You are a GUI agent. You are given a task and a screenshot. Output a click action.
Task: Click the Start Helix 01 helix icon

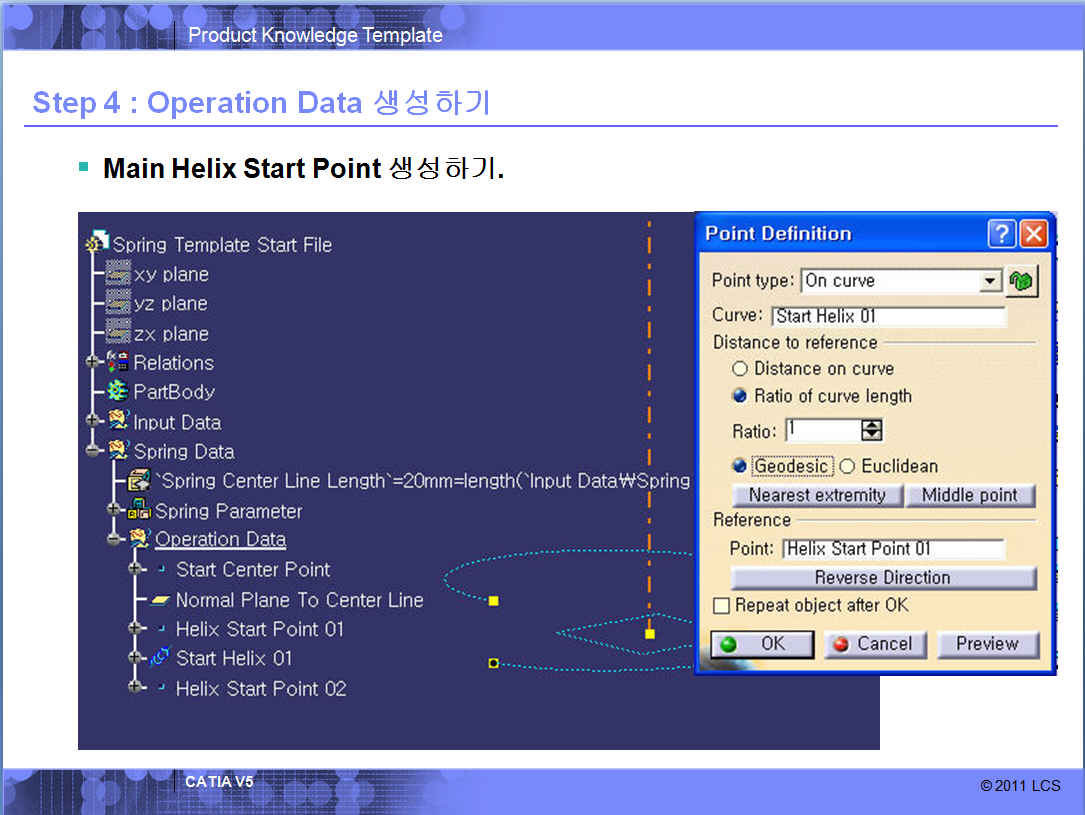click(x=160, y=658)
